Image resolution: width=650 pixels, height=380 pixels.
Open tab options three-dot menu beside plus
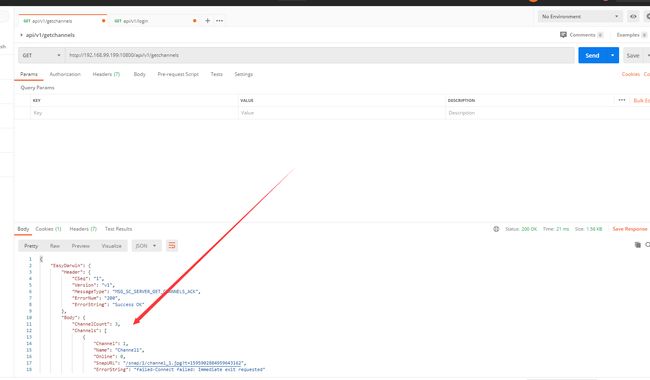coord(219,21)
